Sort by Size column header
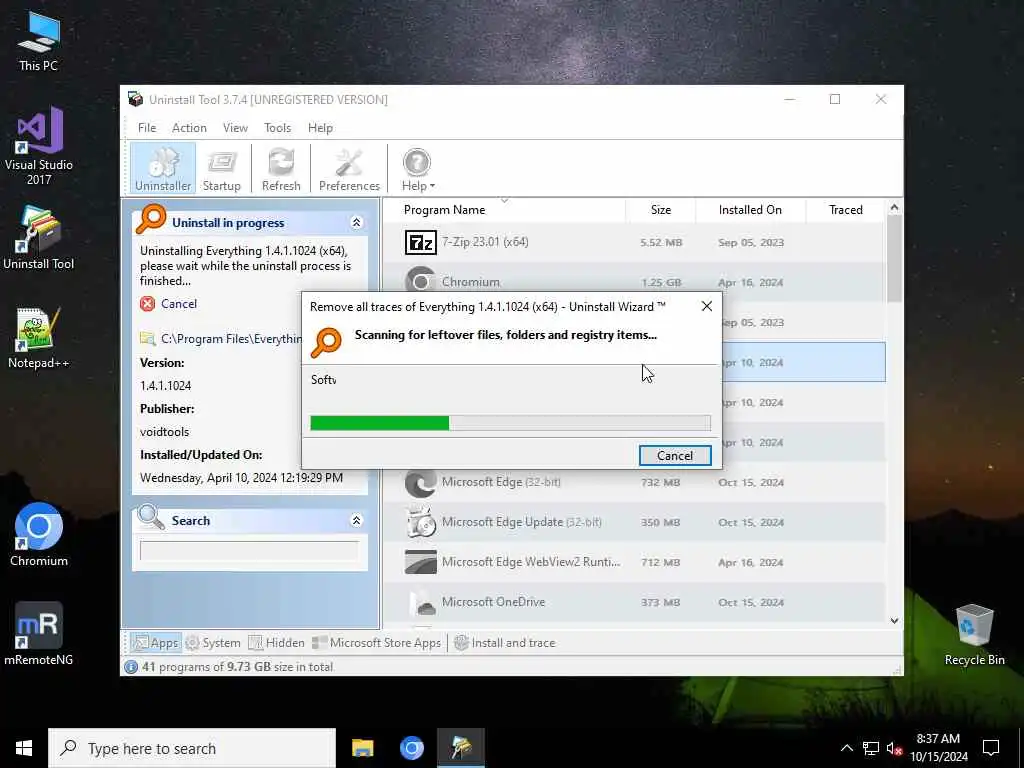Image resolution: width=1024 pixels, height=768 pixels. coord(661,210)
